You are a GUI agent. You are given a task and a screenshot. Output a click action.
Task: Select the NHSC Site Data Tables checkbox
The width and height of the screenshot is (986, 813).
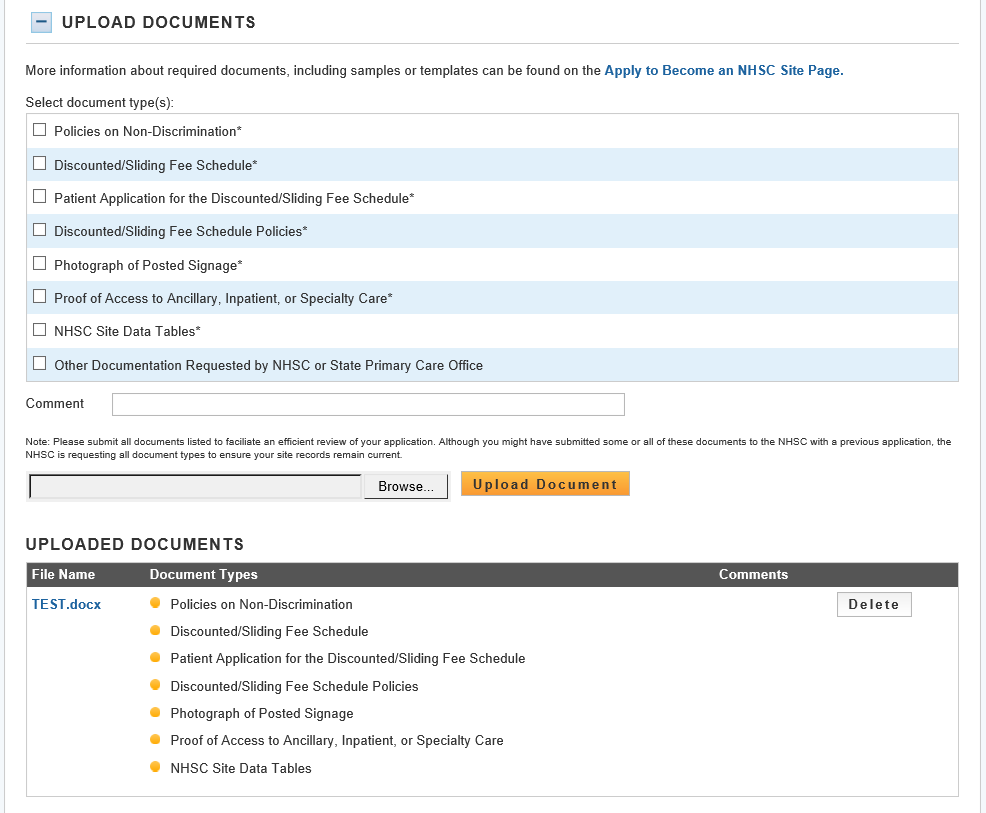[40, 330]
